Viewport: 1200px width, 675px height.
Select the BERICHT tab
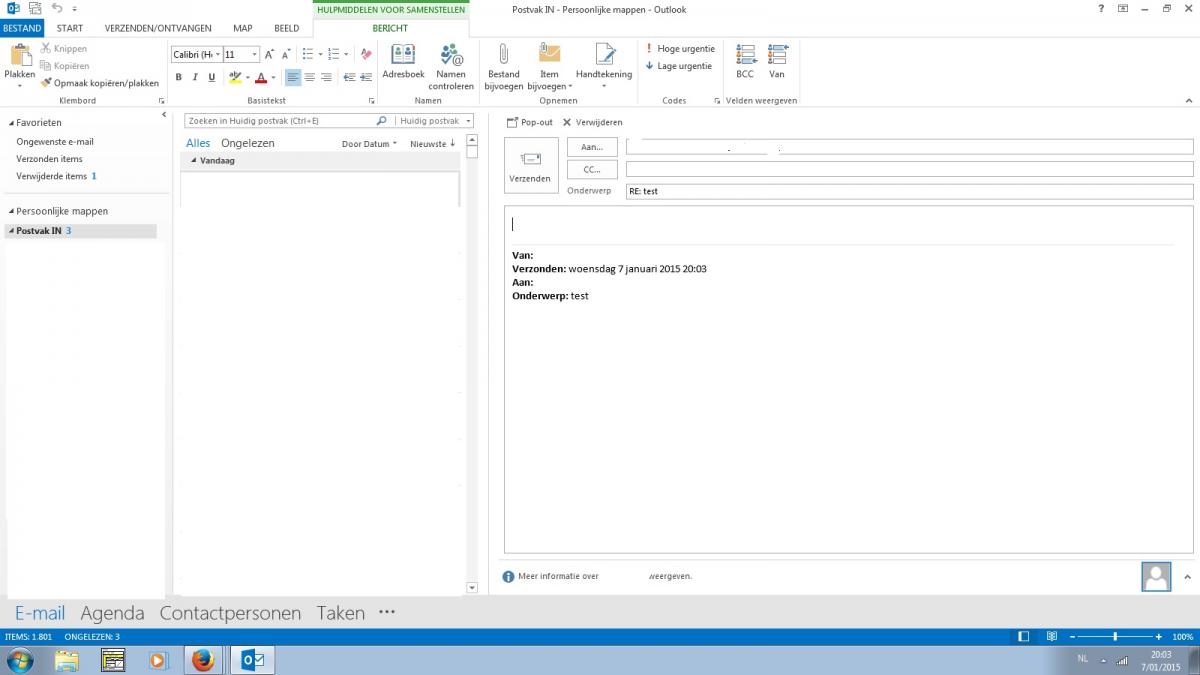point(390,28)
